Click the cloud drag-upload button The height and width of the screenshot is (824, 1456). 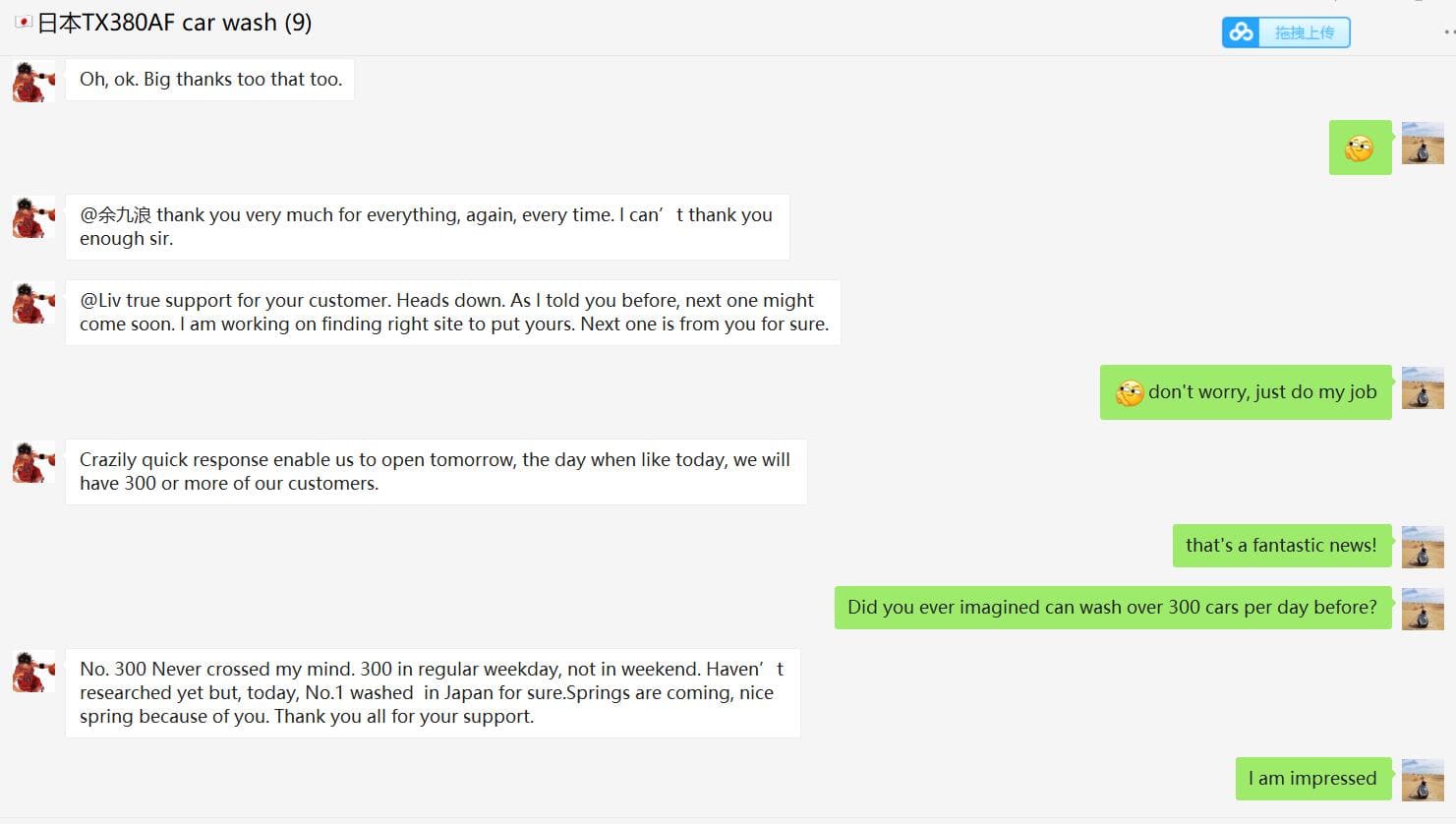[1286, 32]
